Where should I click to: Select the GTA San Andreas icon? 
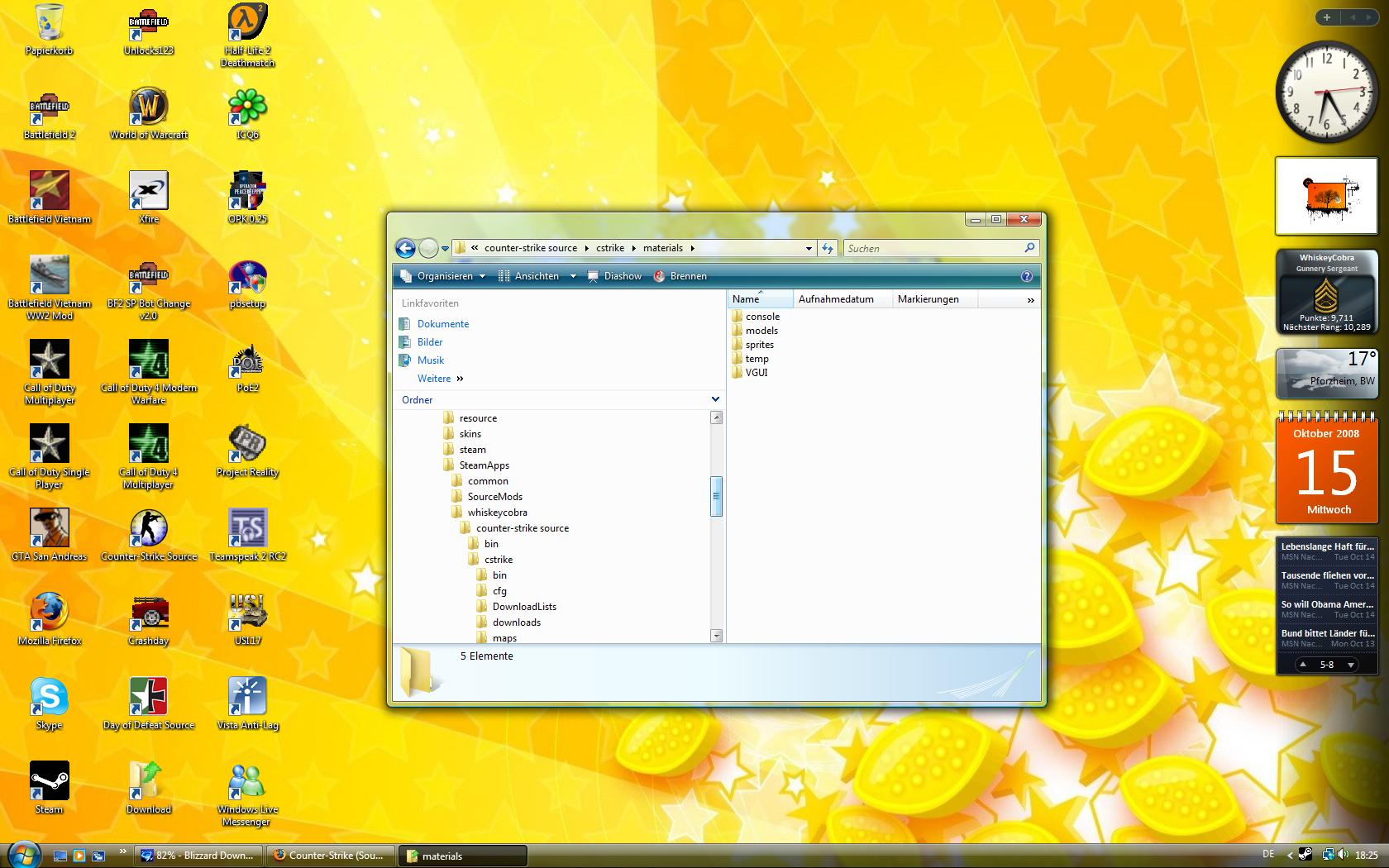49,536
